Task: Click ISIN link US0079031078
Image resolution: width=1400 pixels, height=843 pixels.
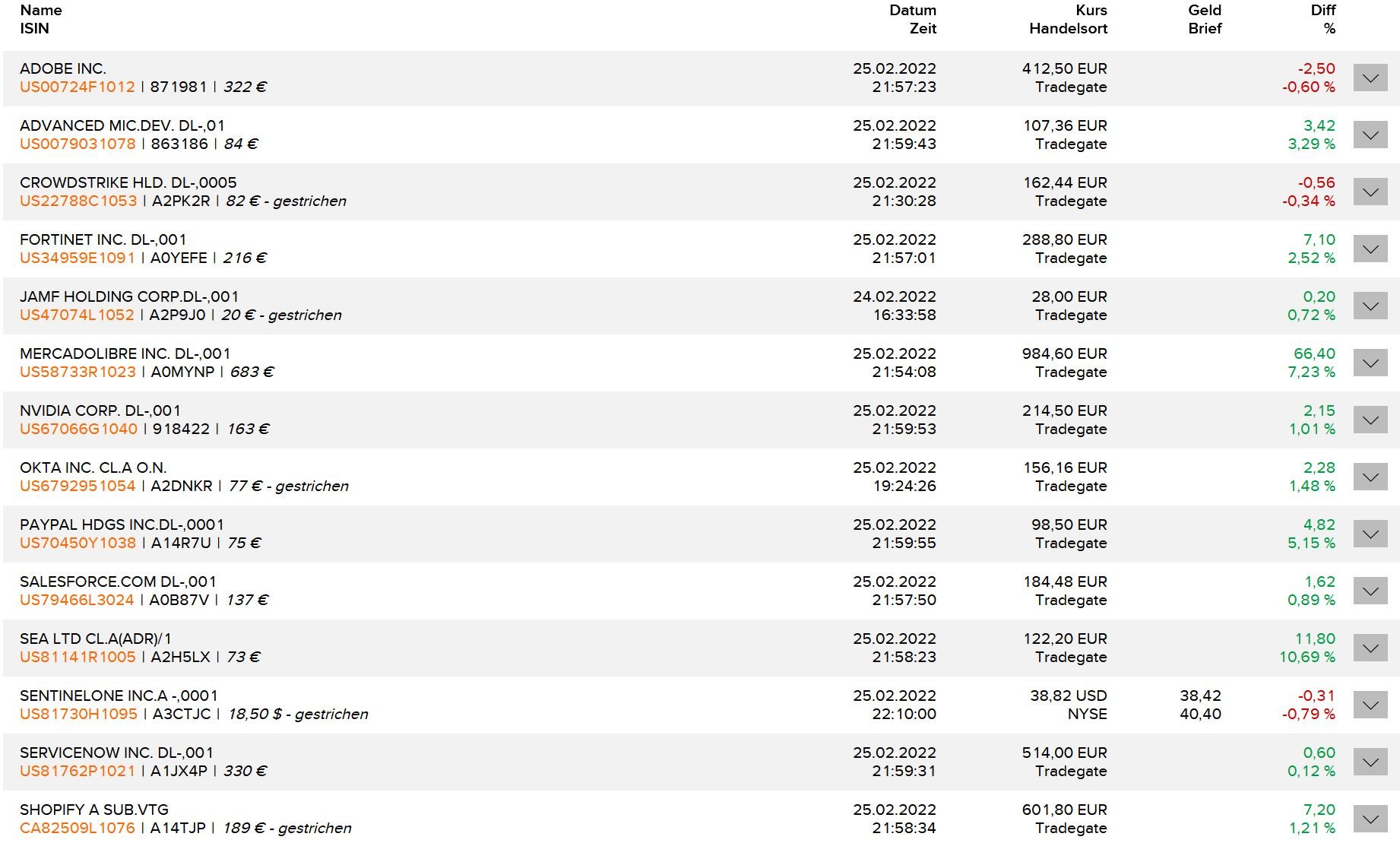Action: click(78, 144)
